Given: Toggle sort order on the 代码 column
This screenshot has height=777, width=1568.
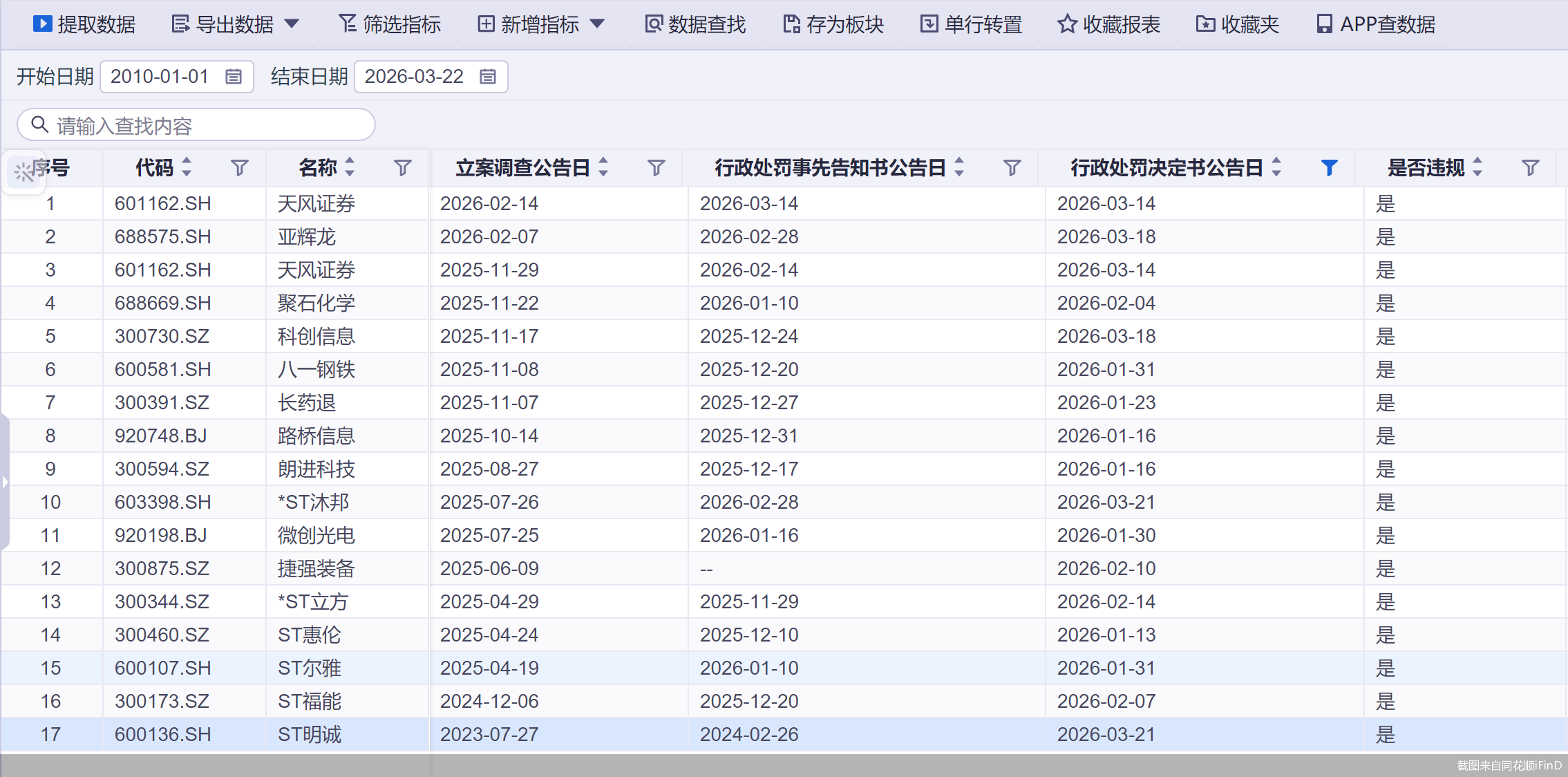Looking at the screenshot, I should click(185, 167).
